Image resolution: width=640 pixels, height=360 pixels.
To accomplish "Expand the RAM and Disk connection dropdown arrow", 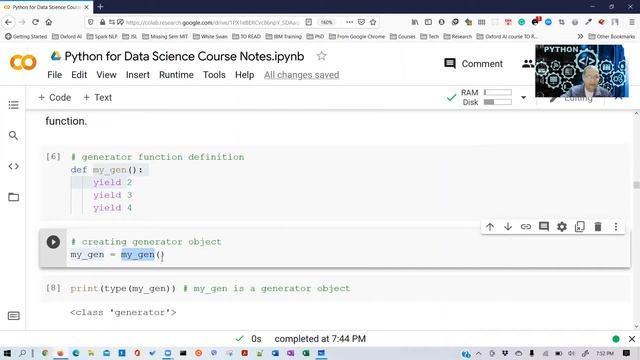I will (523, 98).
